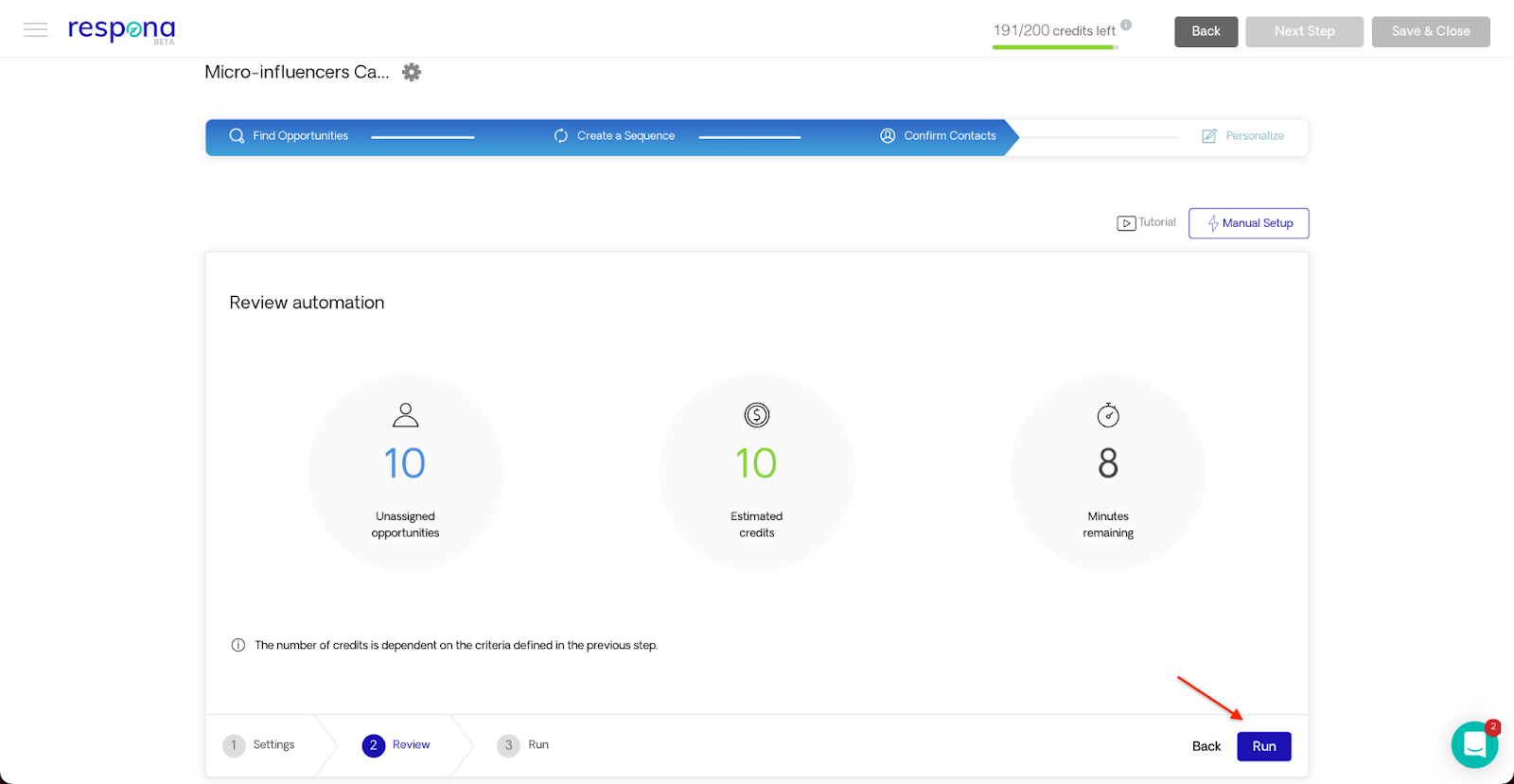This screenshot has width=1514, height=784.
Task: Open Manual Setup
Action: click(x=1248, y=223)
